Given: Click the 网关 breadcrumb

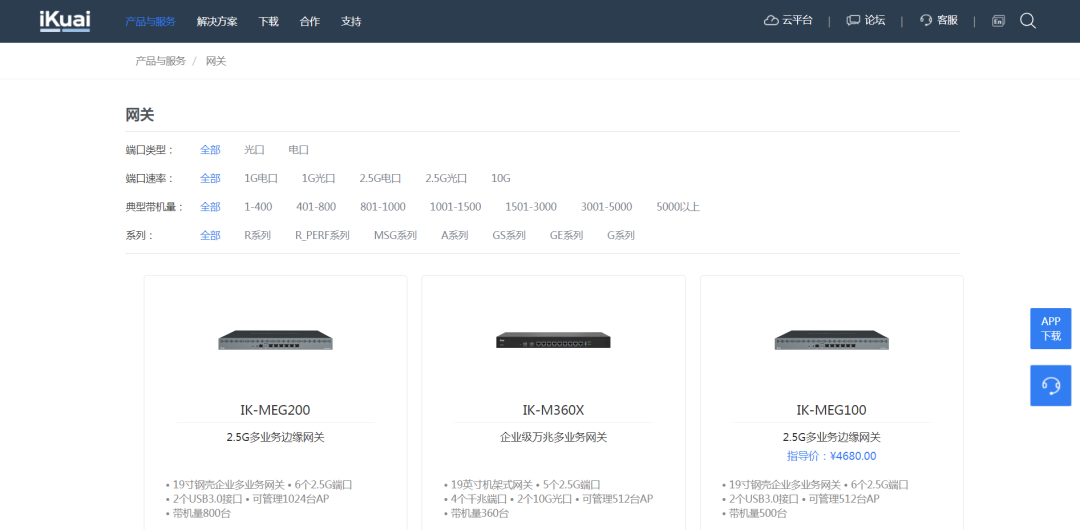Looking at the screenshot, I should pos(216,61).
